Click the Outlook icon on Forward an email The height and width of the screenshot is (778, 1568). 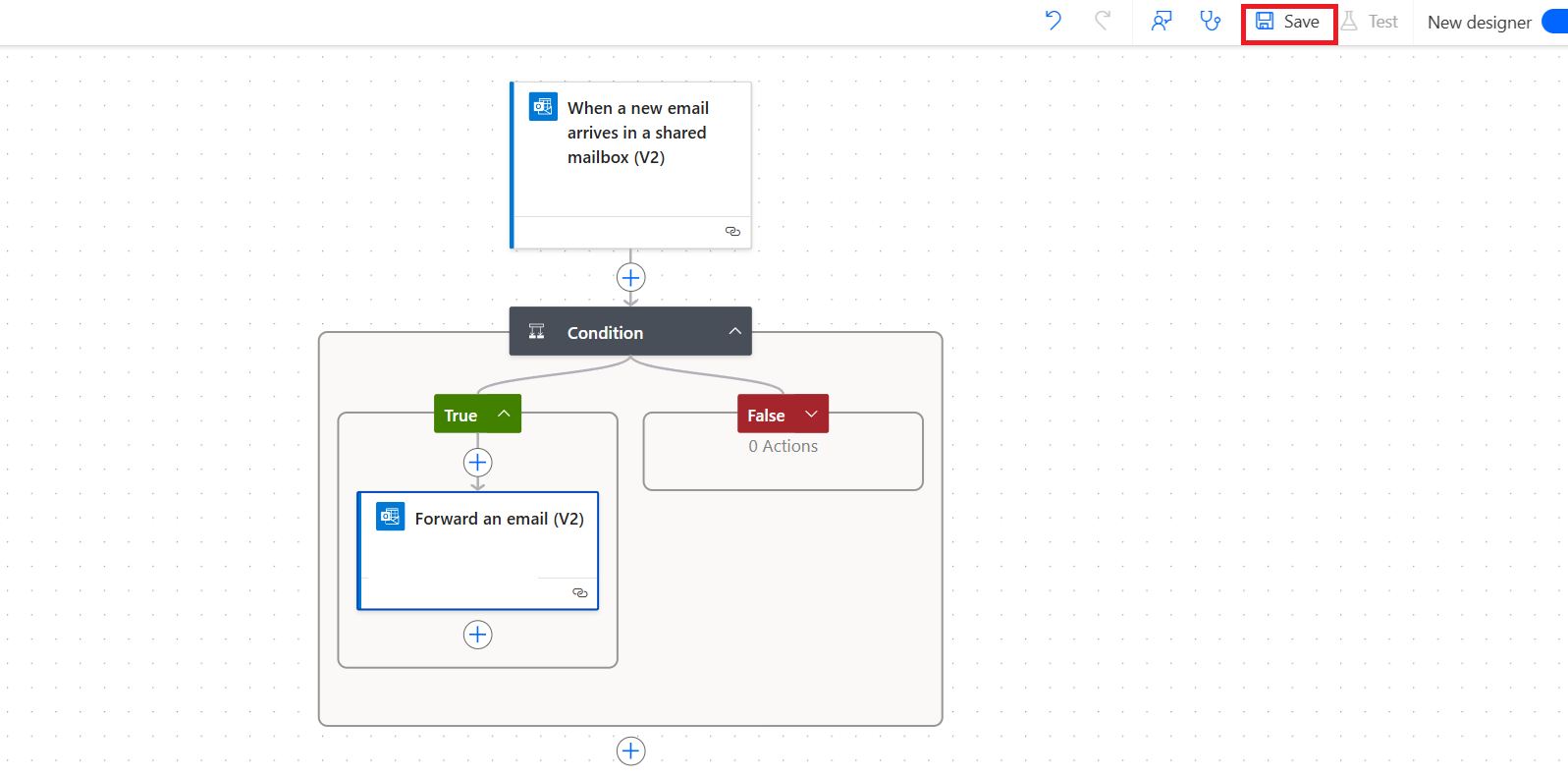[x=391, y=516]
